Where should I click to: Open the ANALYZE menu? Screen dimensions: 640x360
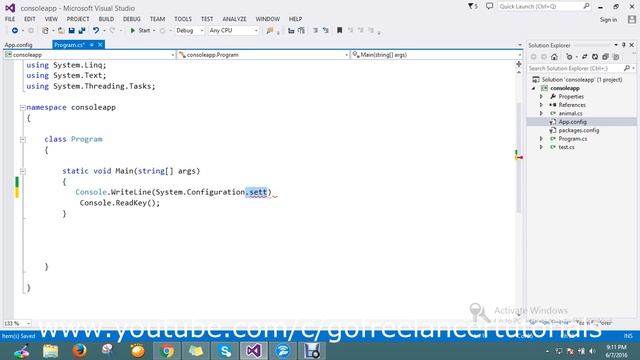[x=234, y=19]
